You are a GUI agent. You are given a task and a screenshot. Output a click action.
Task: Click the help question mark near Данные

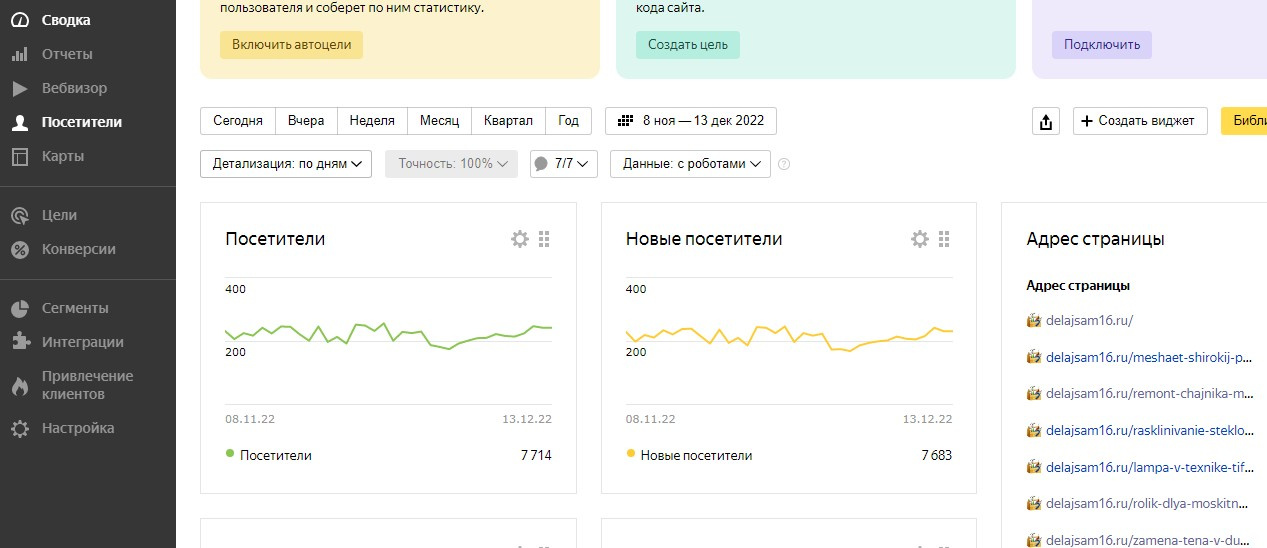(x=784, y=164)
